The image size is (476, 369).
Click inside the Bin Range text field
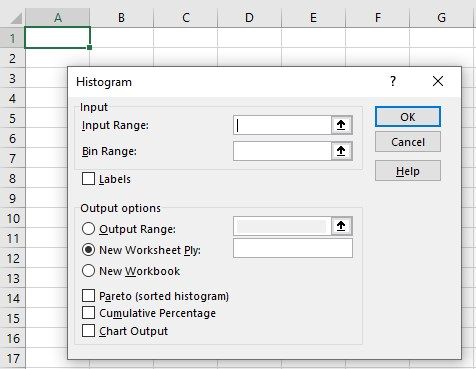tap(282, 151)
